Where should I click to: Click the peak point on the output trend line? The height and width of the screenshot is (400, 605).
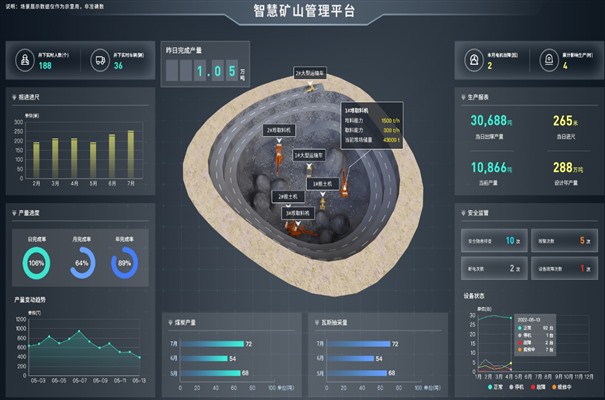(79, 331)
